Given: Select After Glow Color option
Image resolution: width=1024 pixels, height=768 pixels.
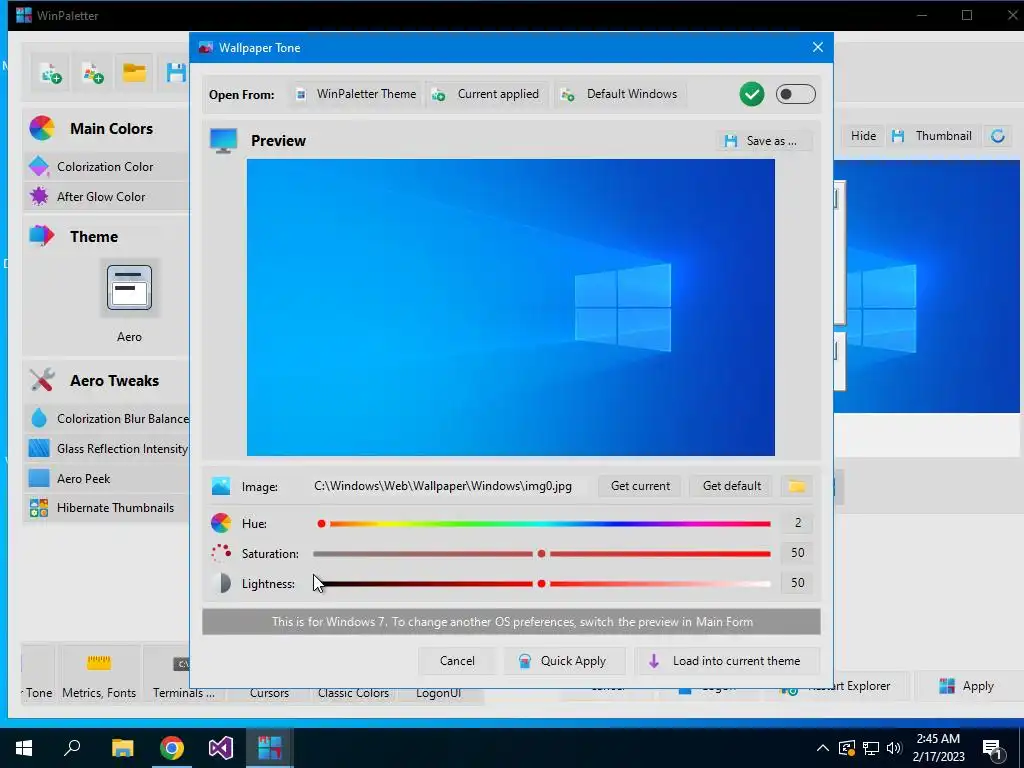Looking at the screenshot, I should (x=107, y=196).
